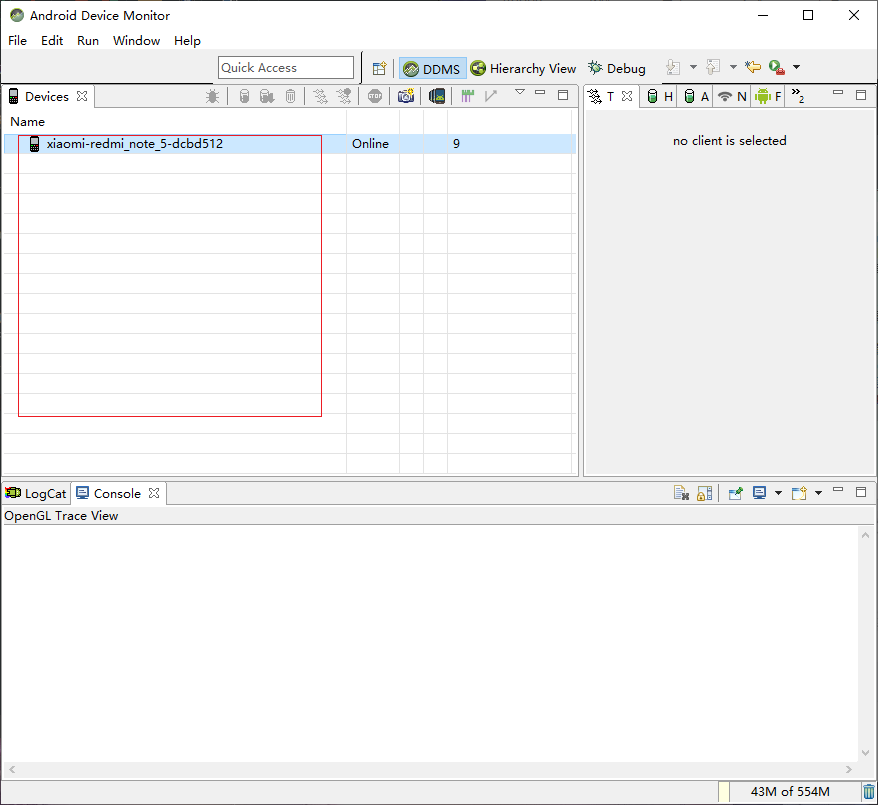Toggle Pin Console button
The width and height of the screenshot is (878, 805).
735,493
